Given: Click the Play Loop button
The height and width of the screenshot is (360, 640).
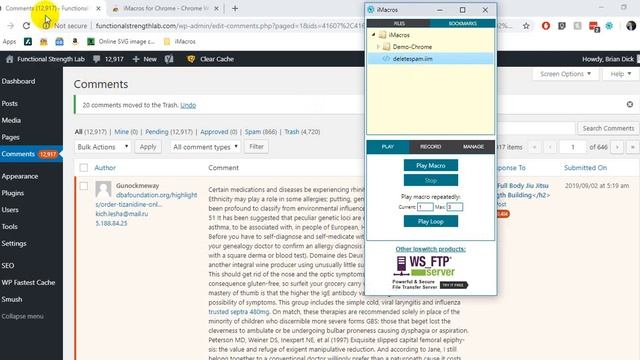Looking at the screenshot, I should click(x=431, y=221).
